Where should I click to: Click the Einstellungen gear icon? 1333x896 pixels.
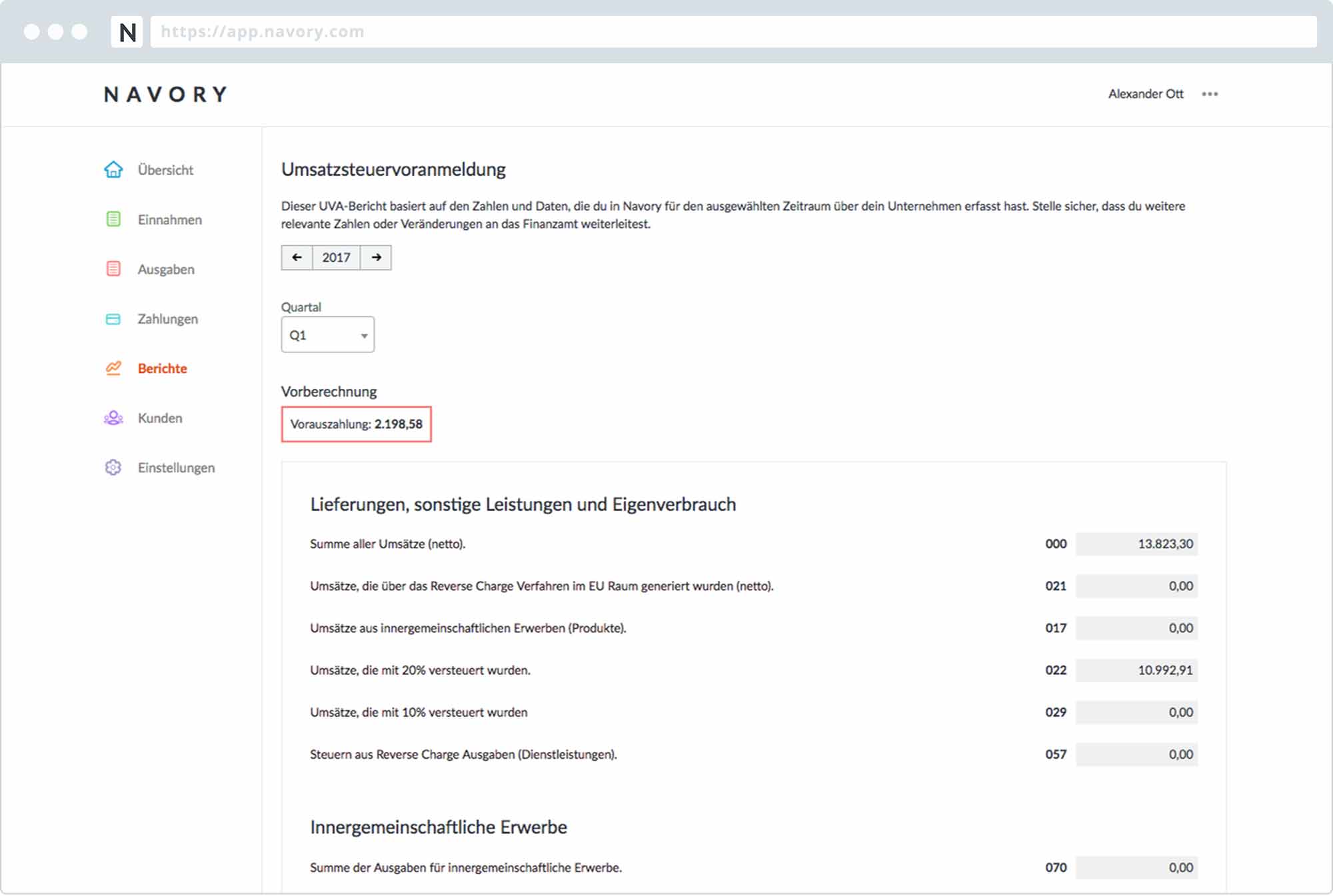[113, 468]
